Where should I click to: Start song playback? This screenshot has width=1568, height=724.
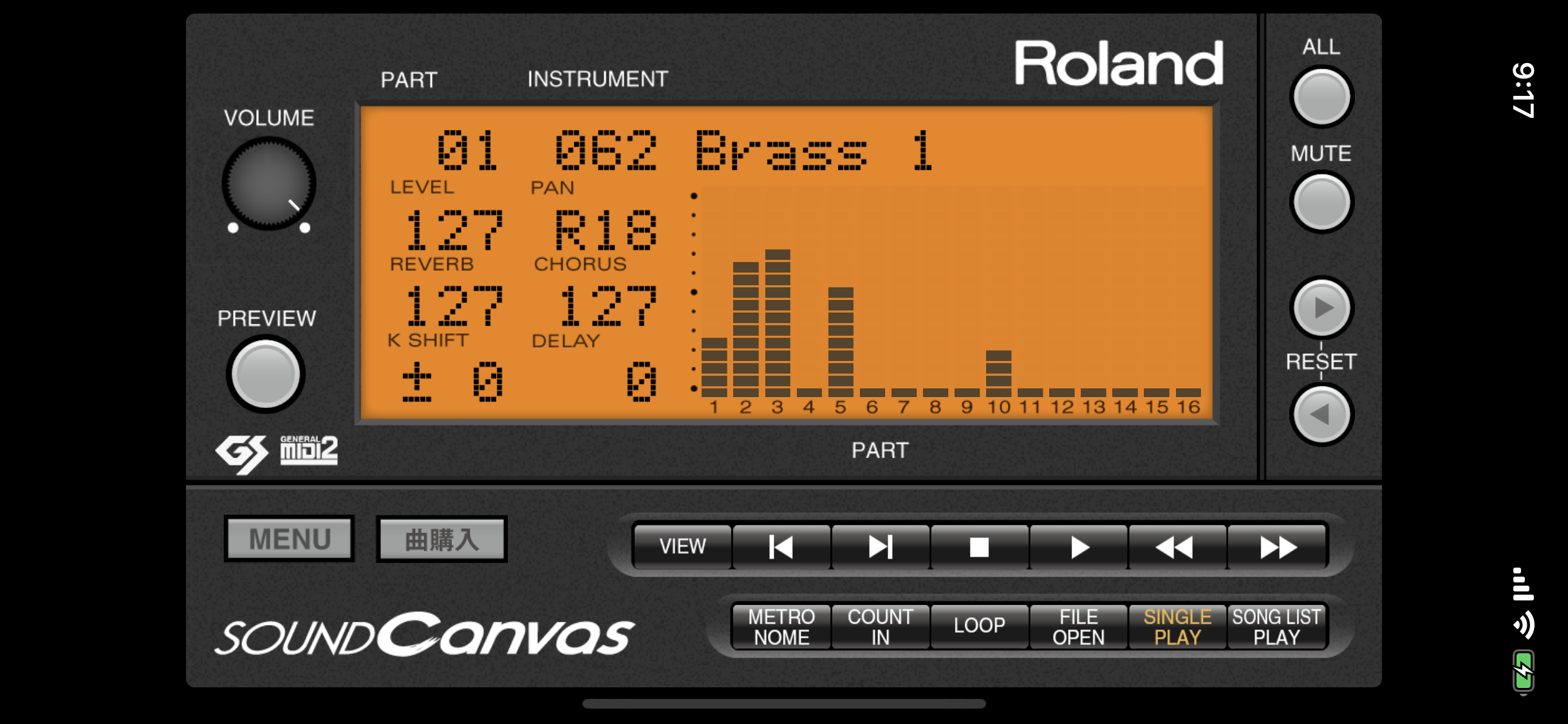tap(1079, 546)
